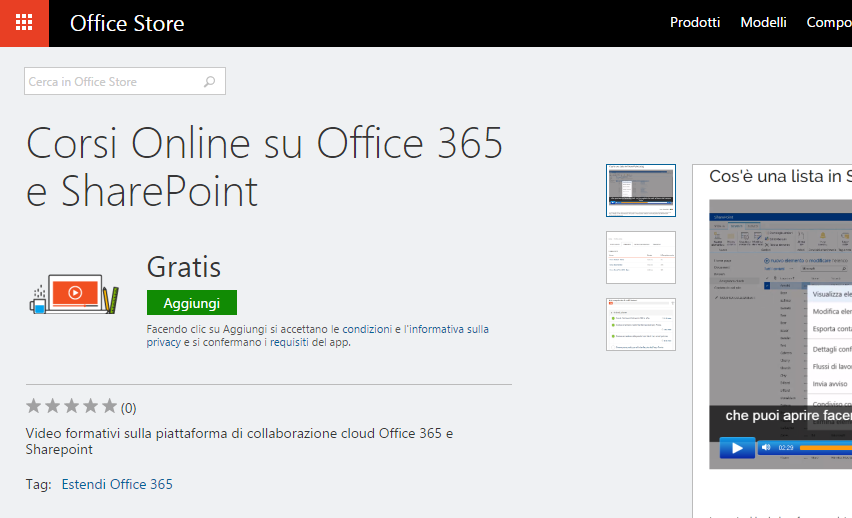
Task: Go to Office Store home title
Action: pos(127,23)
